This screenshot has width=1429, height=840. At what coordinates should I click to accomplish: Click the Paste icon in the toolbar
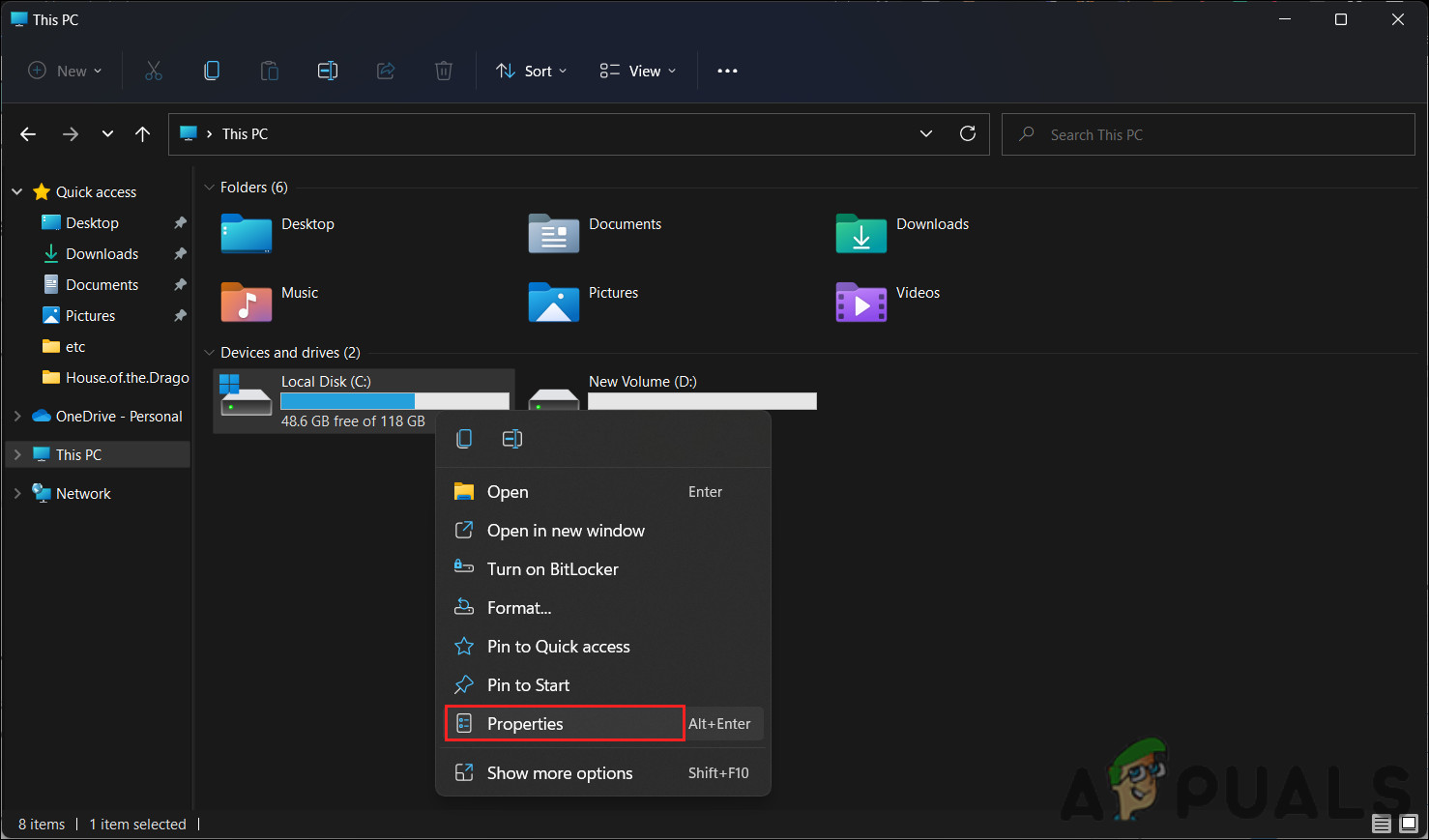click(270, 71)
